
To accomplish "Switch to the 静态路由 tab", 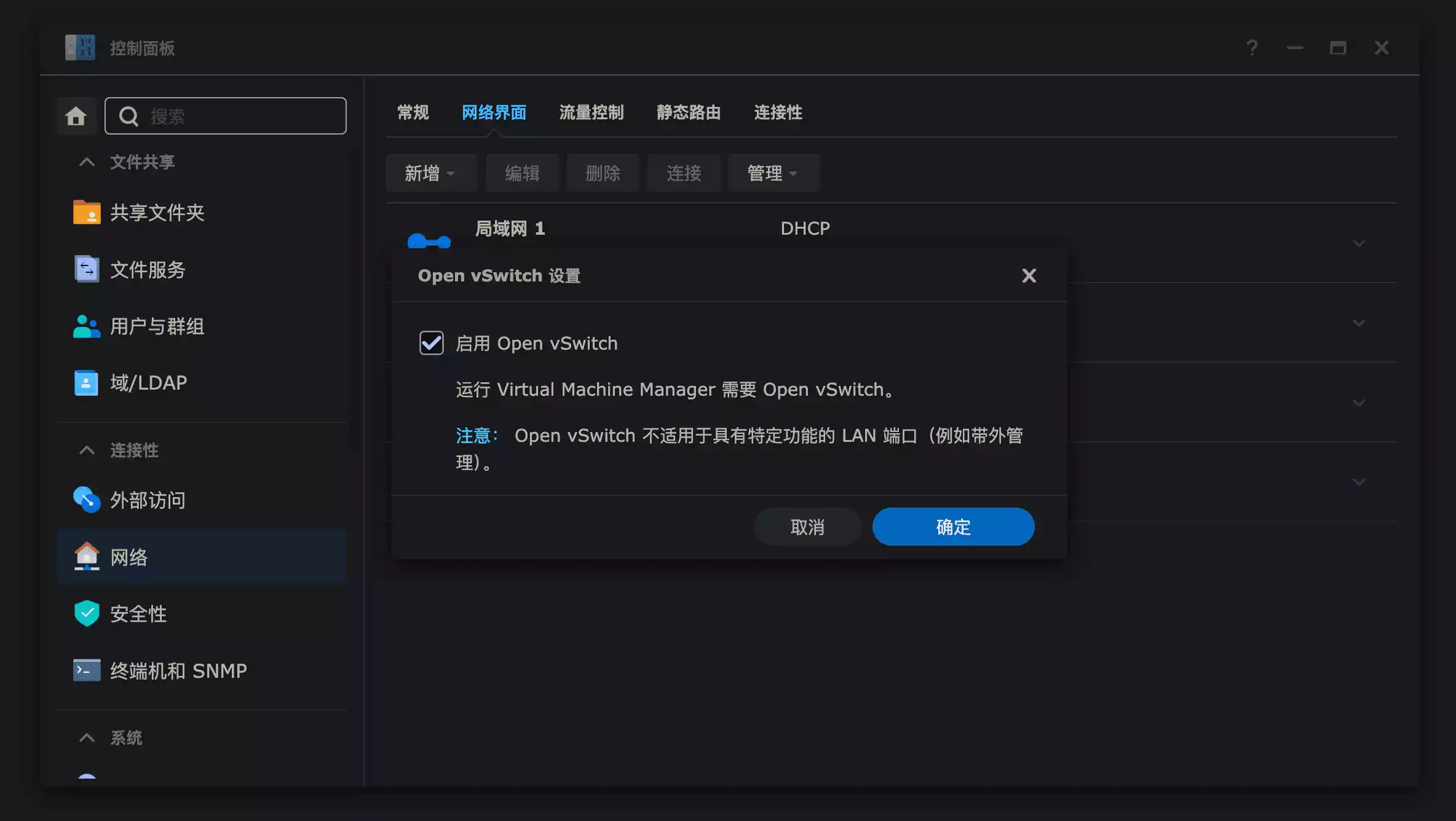I will click(688, 112).
